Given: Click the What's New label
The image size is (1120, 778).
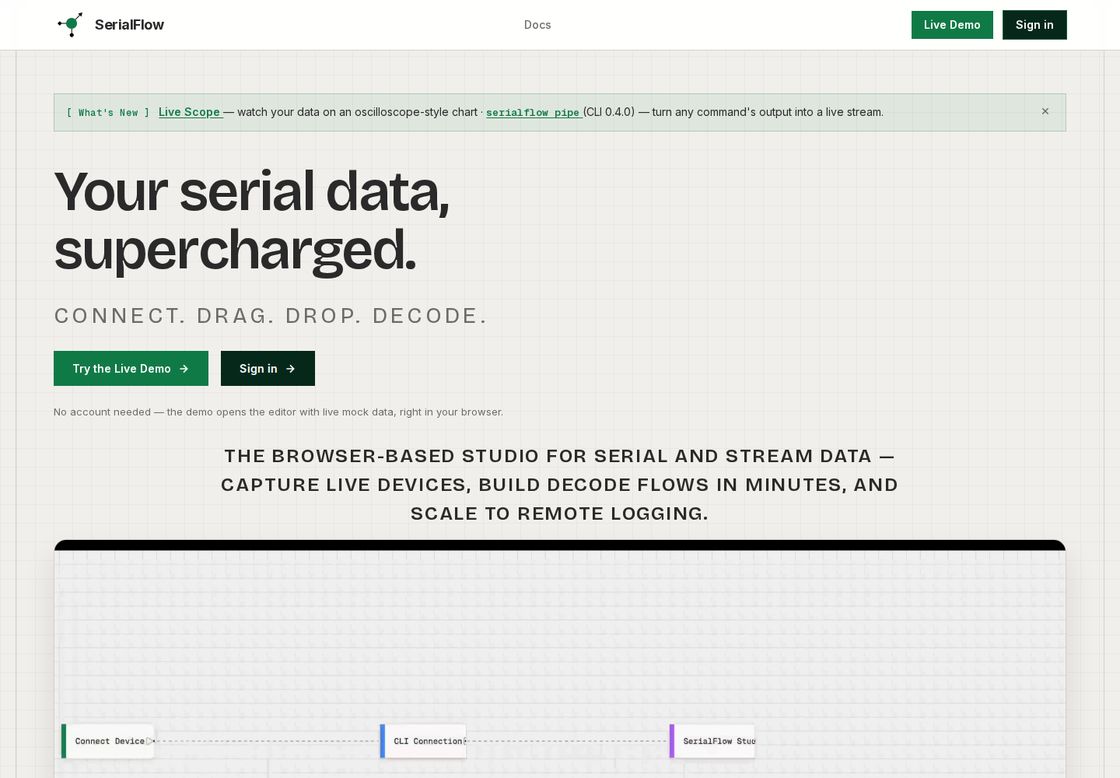Looking at the screenshot, I should 108,113.
